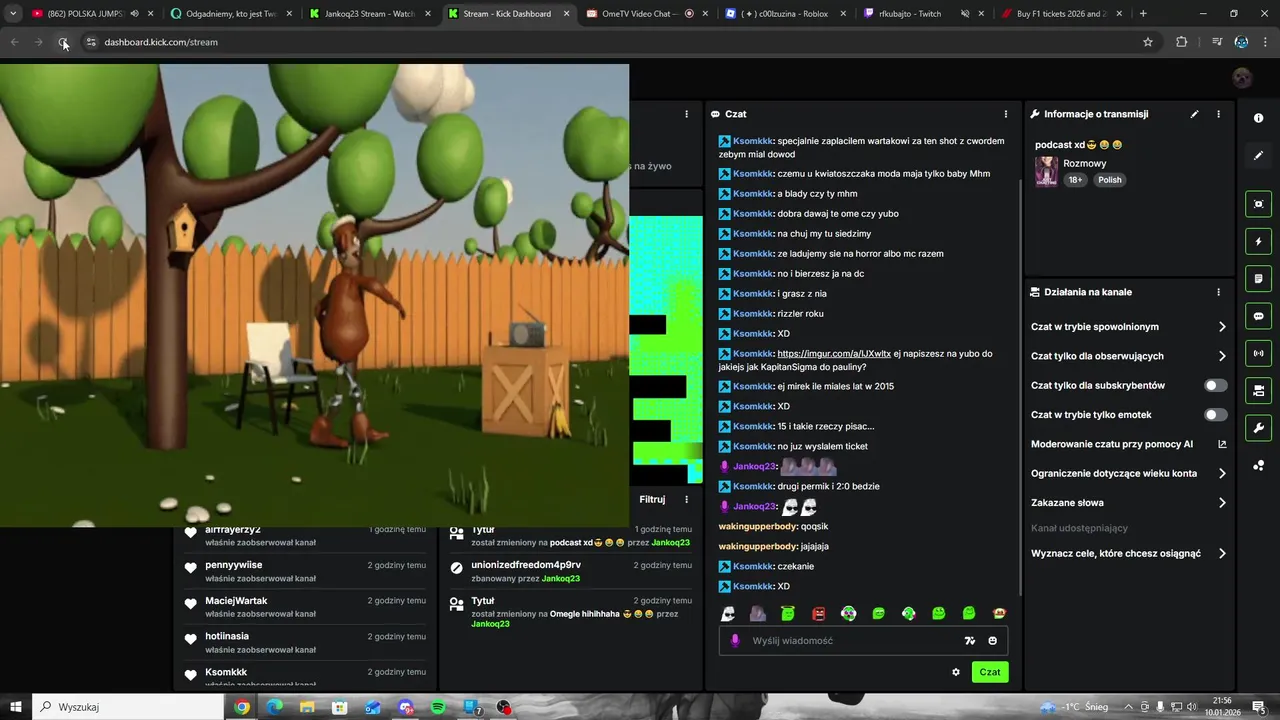This screenshot has height=720, width=1280.
Task: Toggle the lightning bolt quick actions widget
Action: (1258, 241)
